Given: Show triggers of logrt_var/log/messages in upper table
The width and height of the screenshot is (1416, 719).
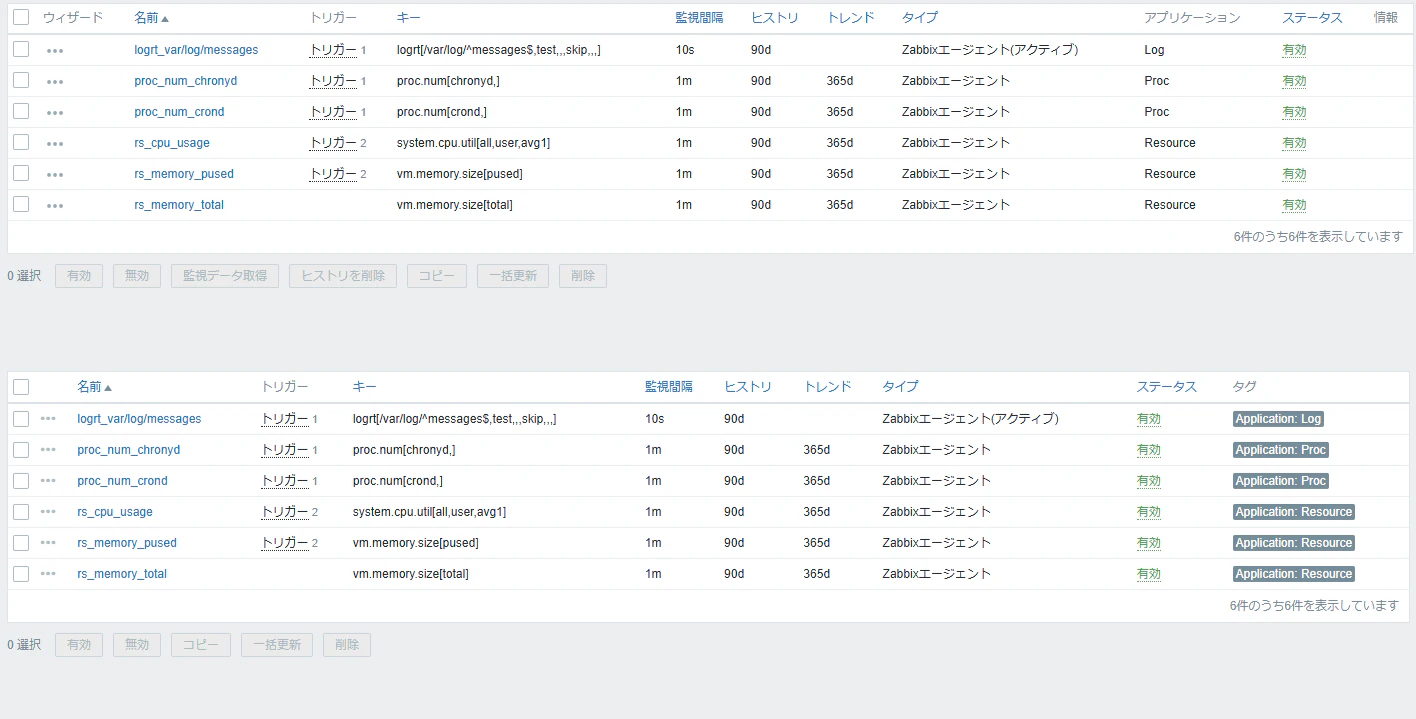Looking at the screenshot, I should [333, 49].
